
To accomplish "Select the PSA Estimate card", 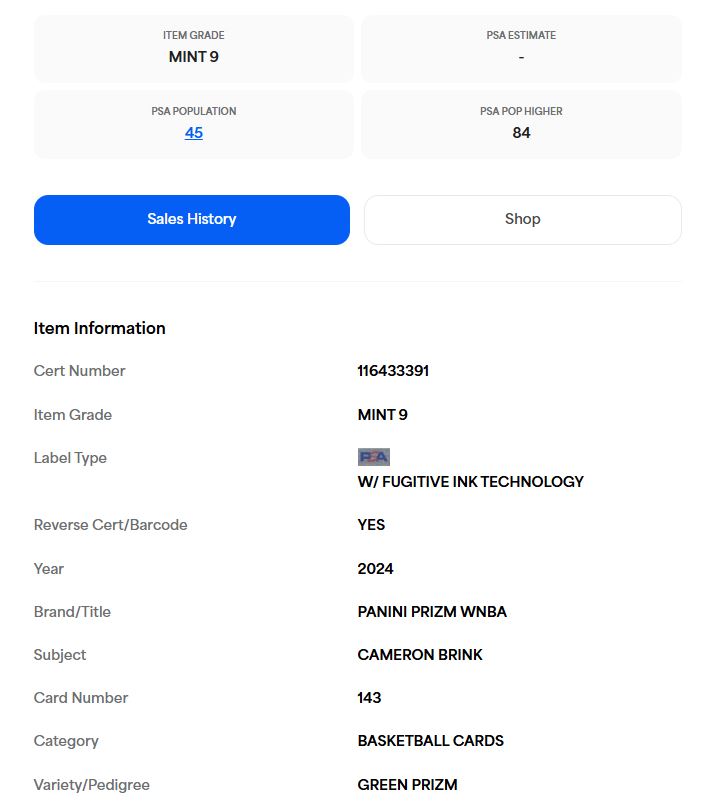I will pyautogui.click(x=521, y=48).
